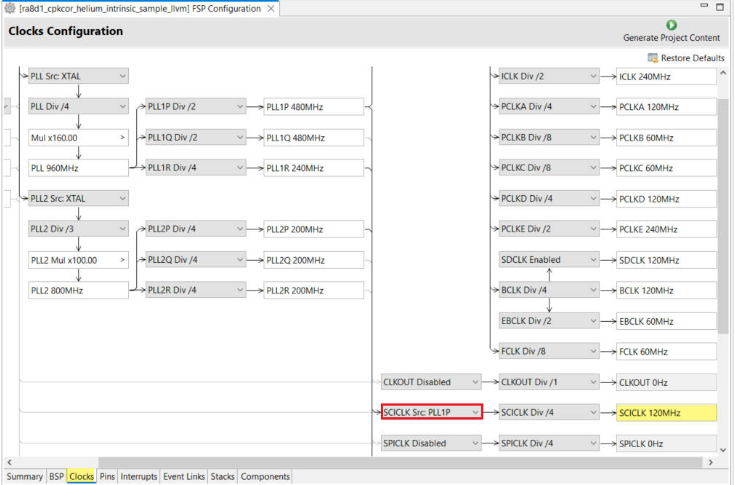Open the Stacks tab
This screenshot has height=485, width=735.
[x=222, y=477]
